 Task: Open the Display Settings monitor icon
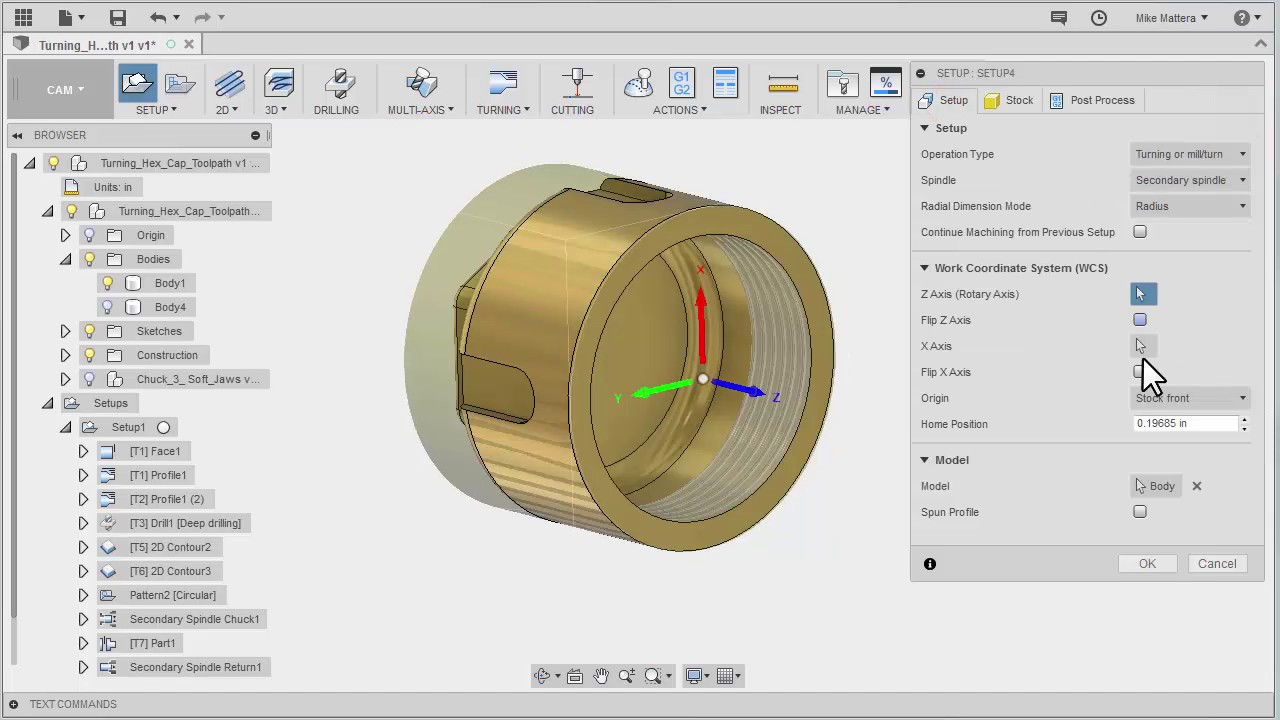(694, 676)
